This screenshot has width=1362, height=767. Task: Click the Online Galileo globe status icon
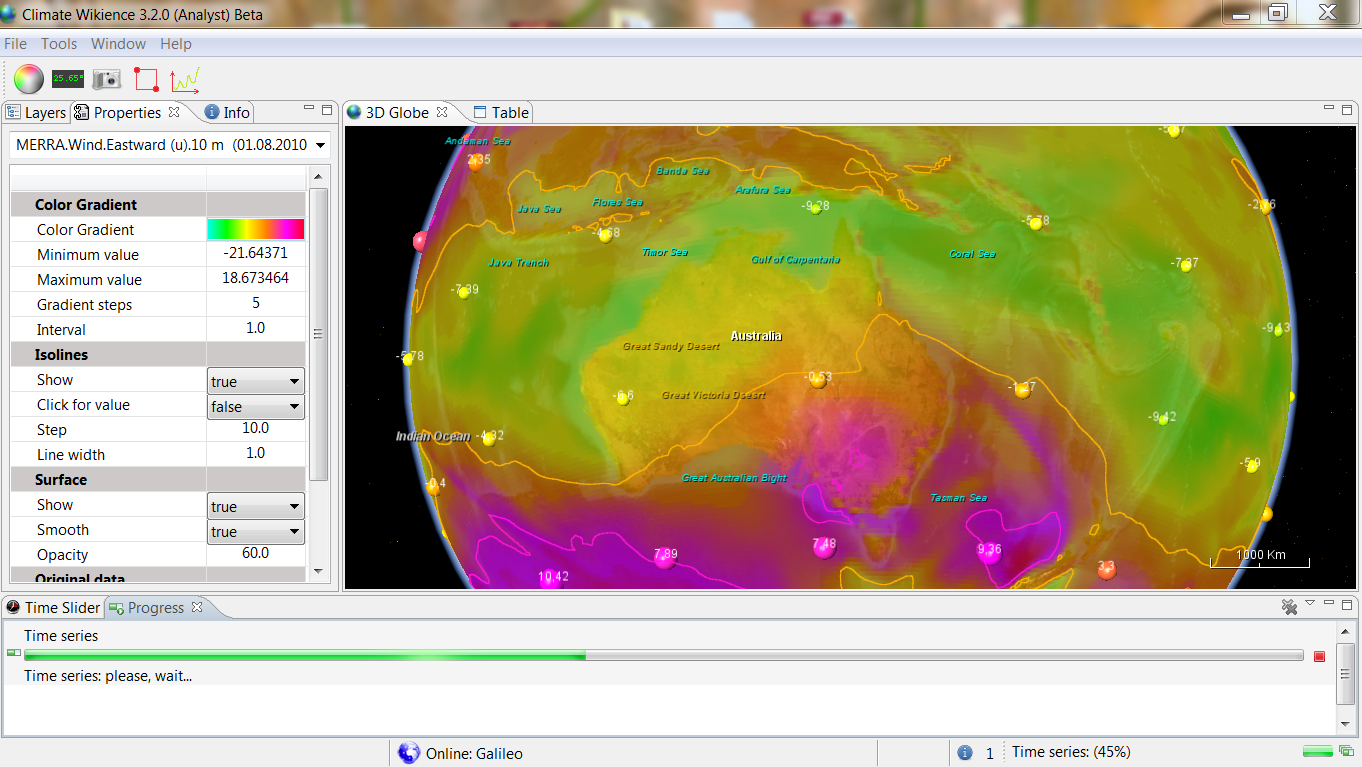(x=408, y=753)
